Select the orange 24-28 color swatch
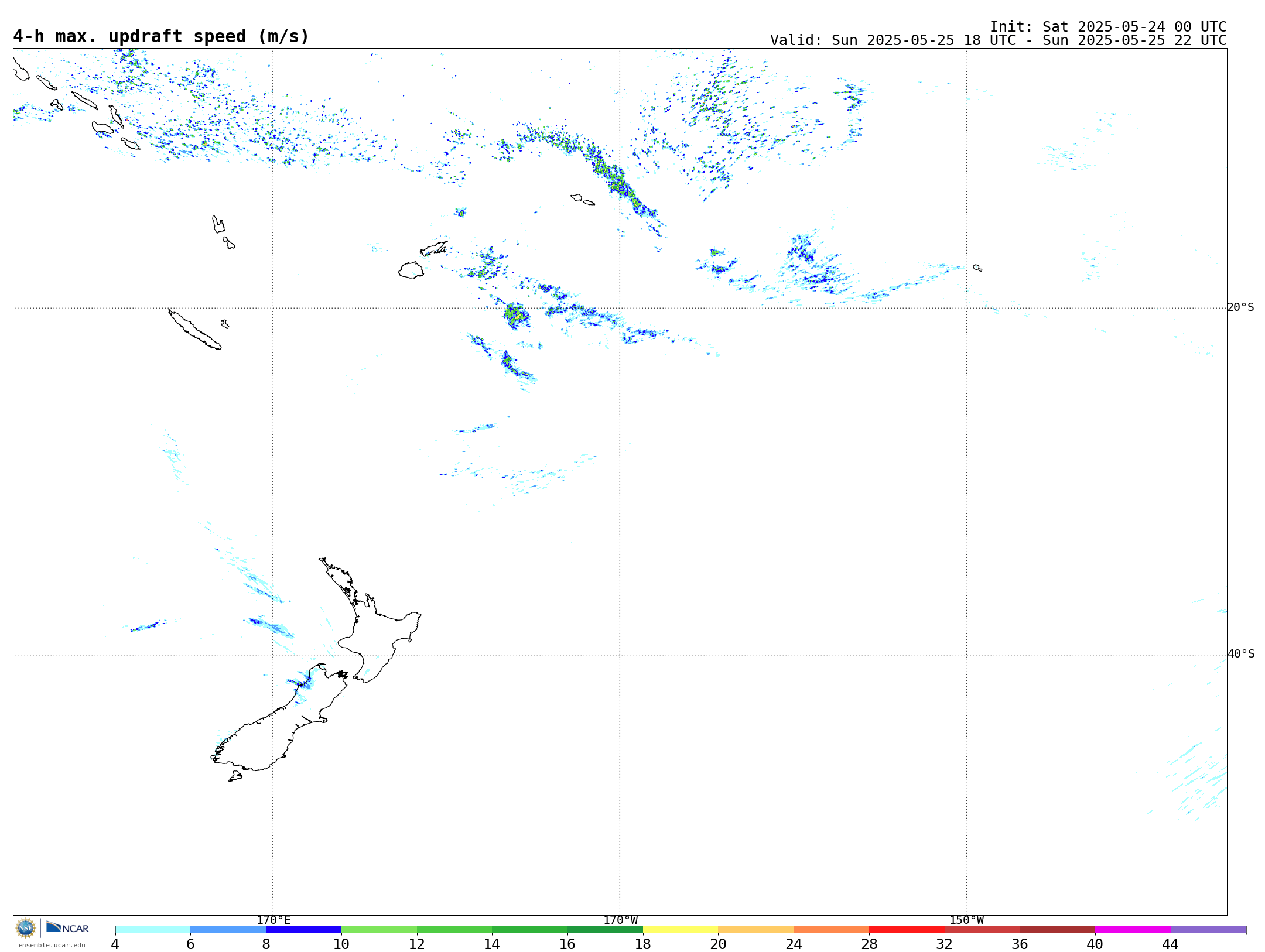Screen dimensions: 1265x952 pos(832,930)
